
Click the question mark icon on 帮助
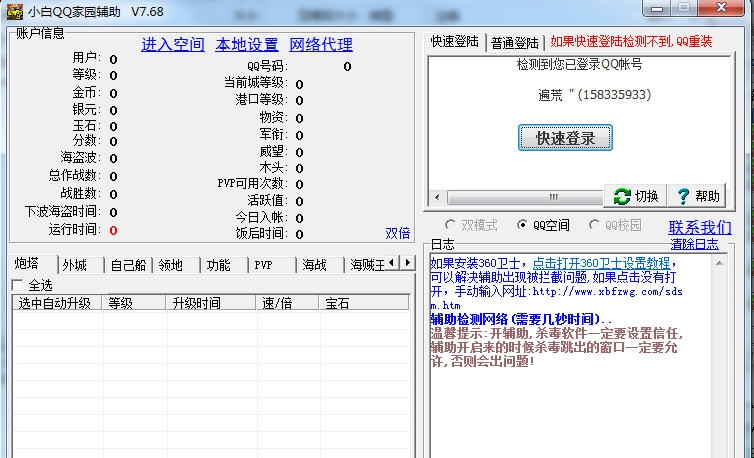pyautogui.click(x=683, y=196)
